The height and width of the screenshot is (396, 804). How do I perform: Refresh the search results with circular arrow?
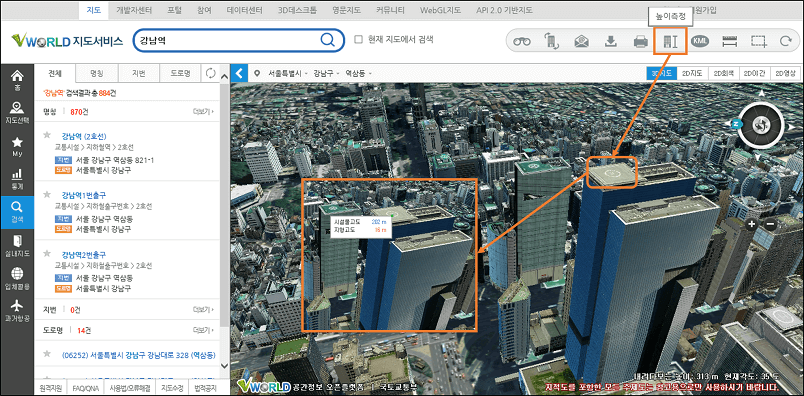(210, 73)
